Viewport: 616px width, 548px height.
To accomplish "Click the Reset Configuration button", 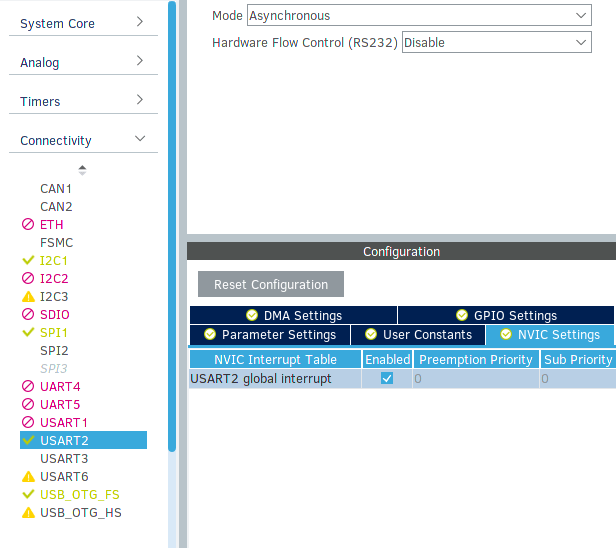I will [x=271, y=285].
